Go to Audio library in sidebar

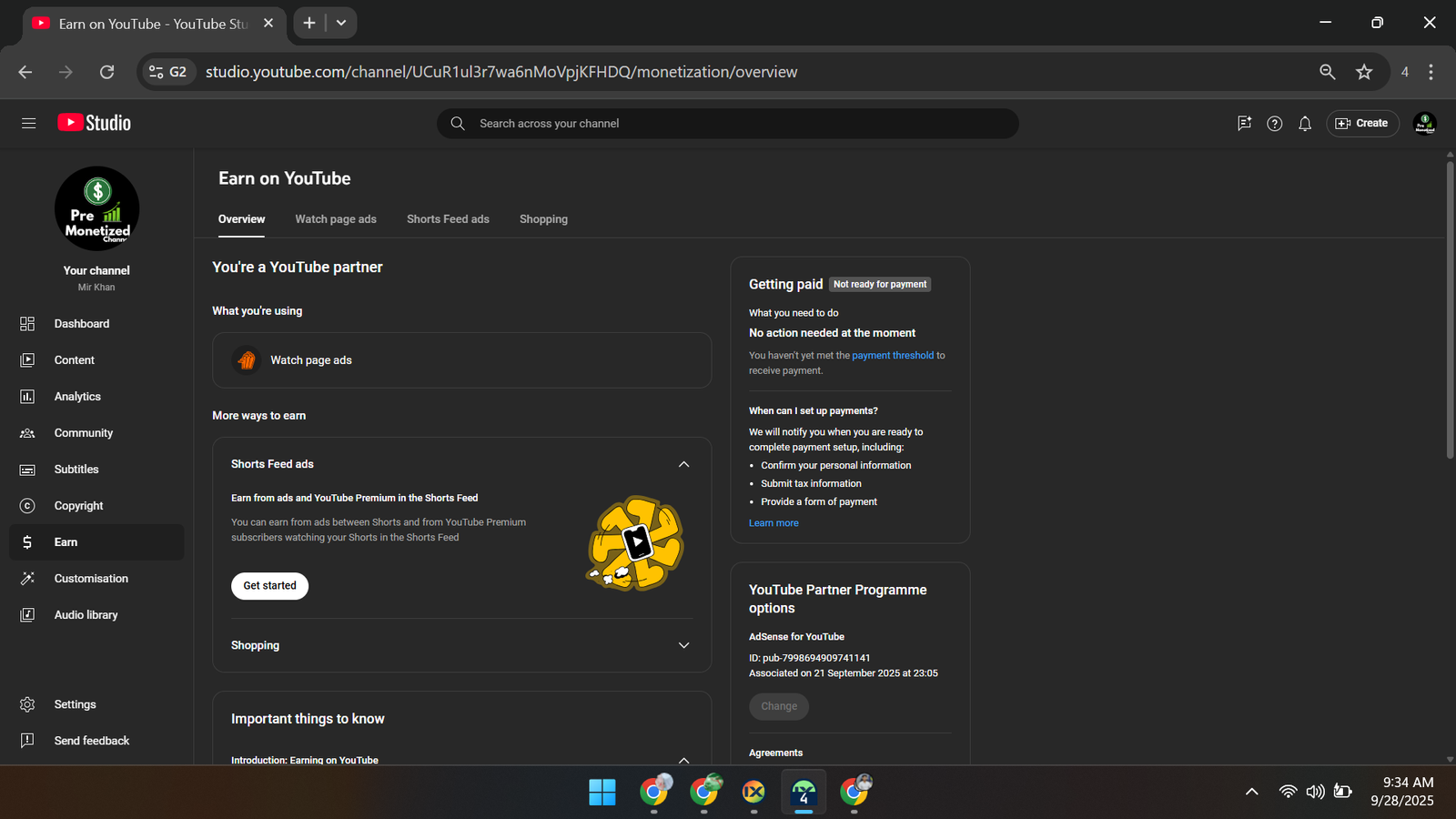click(x=86, y=615)
